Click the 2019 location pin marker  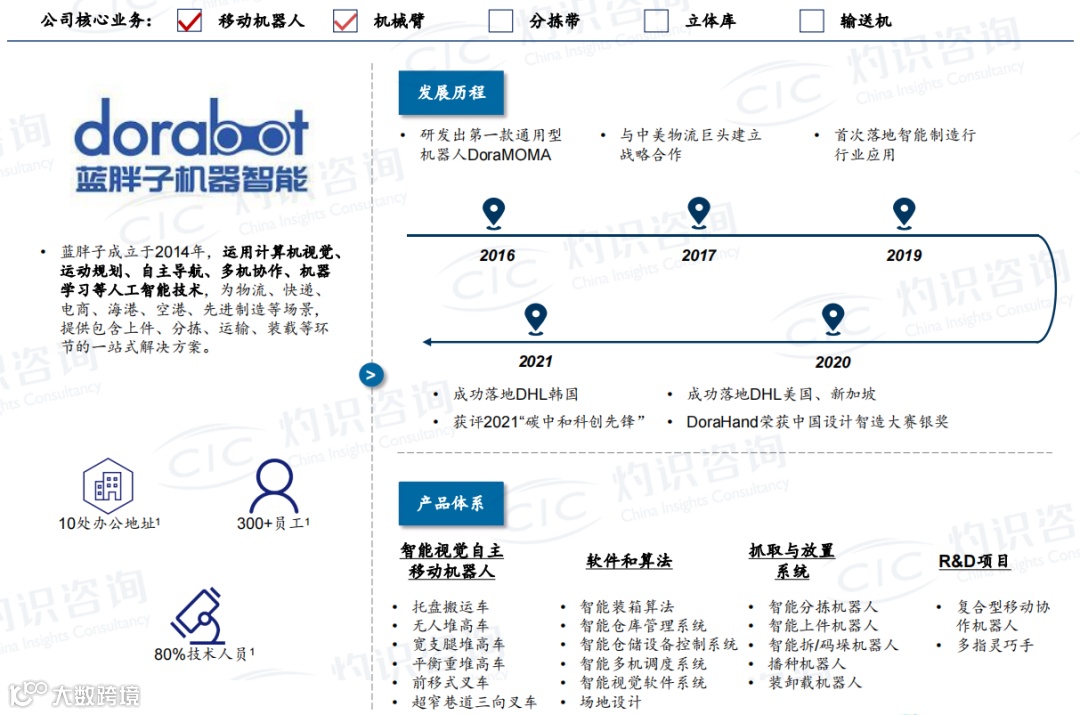pyautogui.click(x=904, y=214)
